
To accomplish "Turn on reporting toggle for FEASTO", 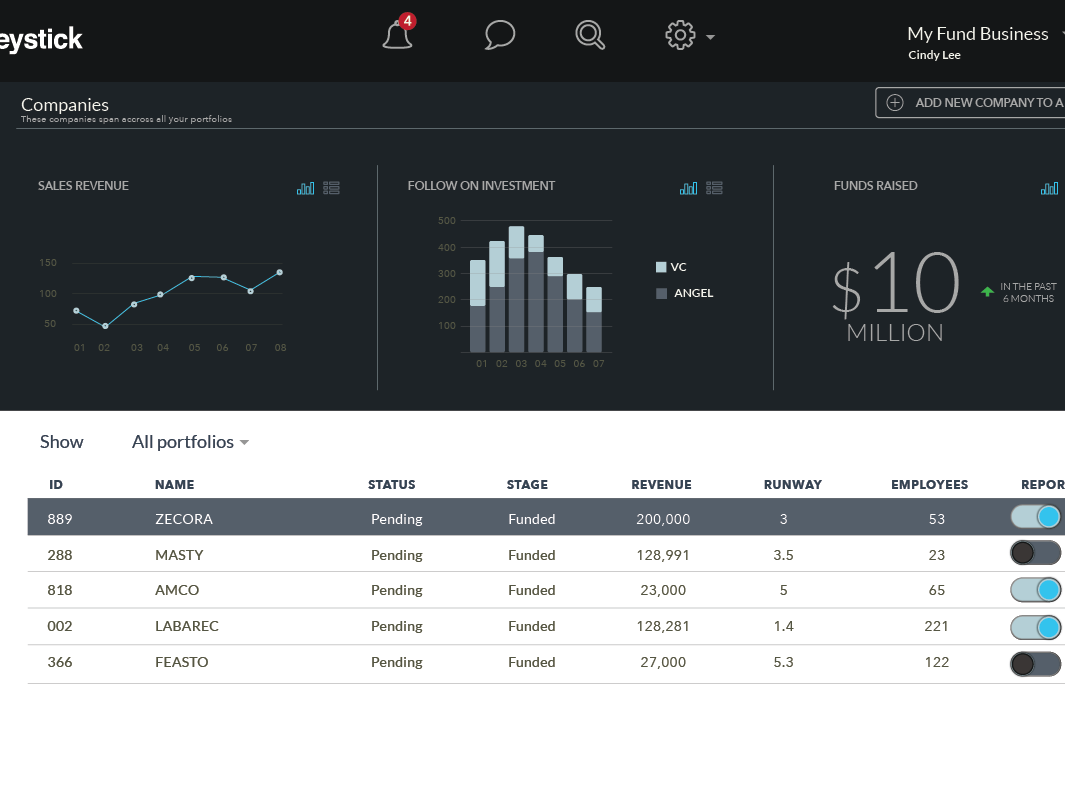I will tap(1036, 664).
